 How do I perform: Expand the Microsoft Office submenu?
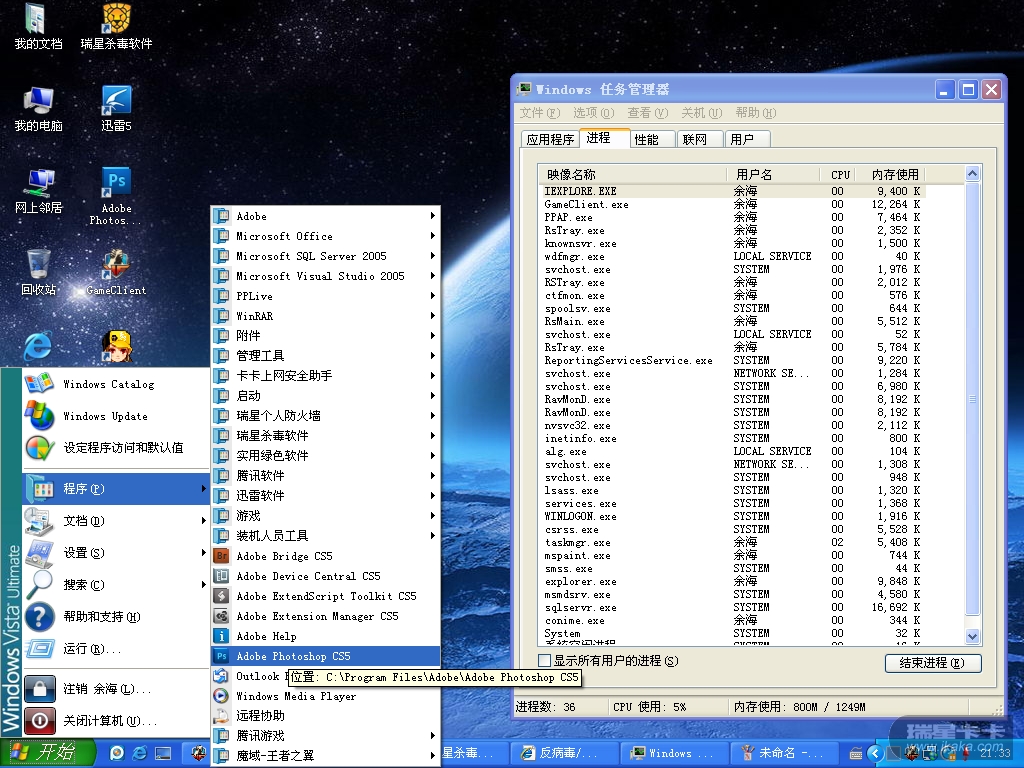tap(284, 236)
